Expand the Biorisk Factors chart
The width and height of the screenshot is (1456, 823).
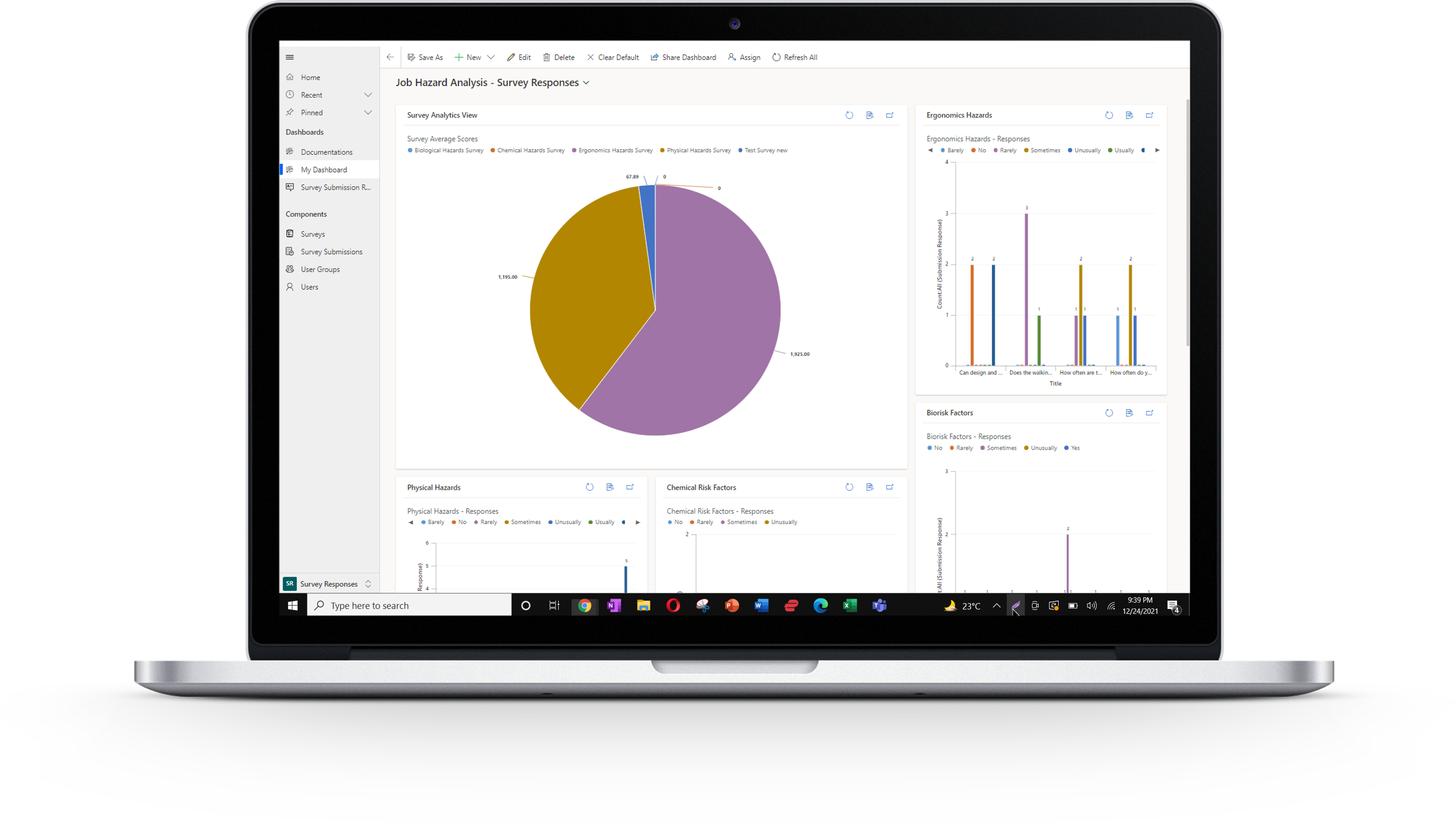pos(1149,413)
